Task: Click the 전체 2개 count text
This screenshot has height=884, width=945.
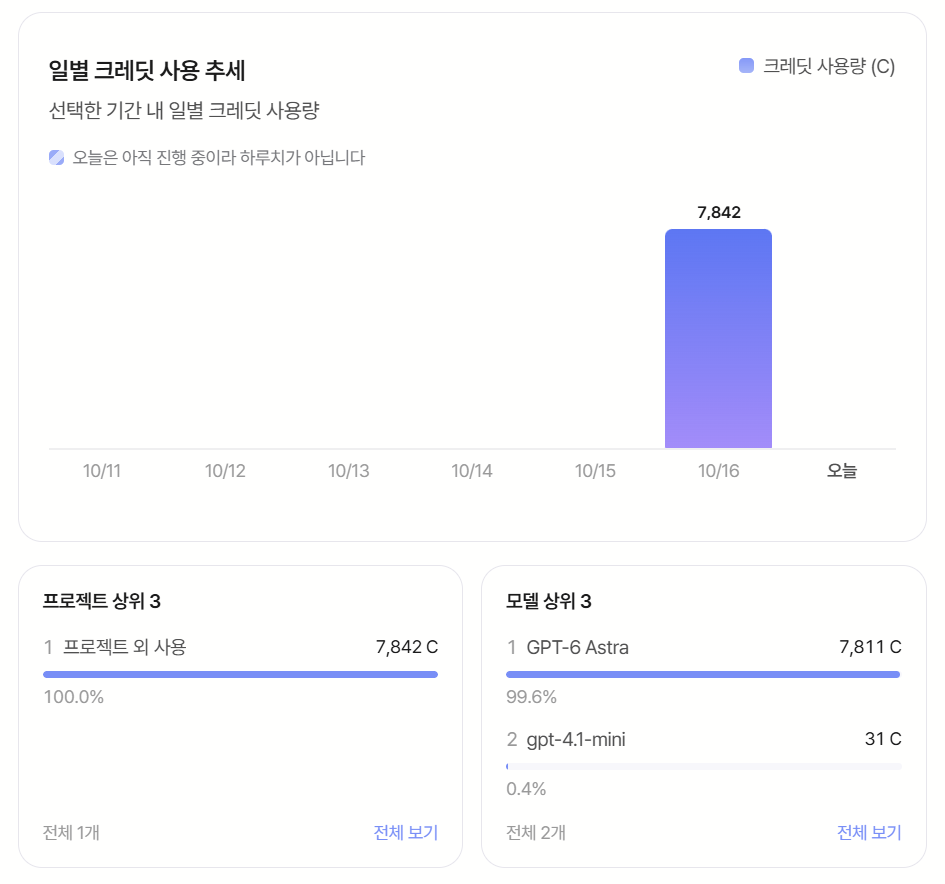Action: pos(536,832)
